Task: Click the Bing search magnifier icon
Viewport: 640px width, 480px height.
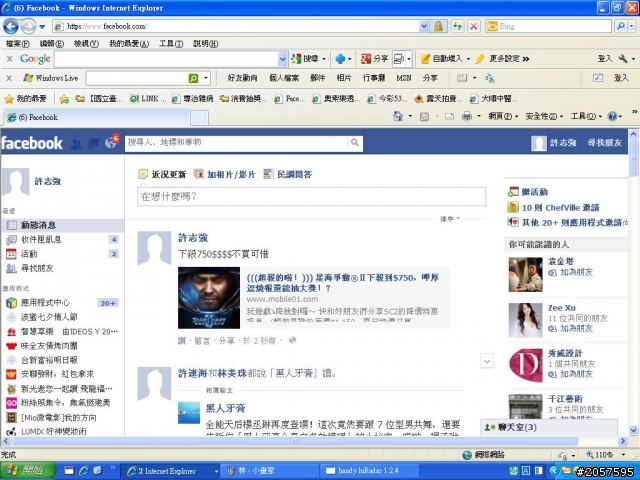Action: 621,27
